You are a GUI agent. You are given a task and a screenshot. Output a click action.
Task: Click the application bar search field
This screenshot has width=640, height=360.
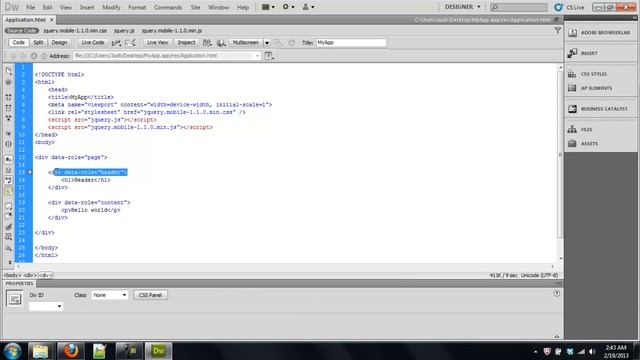pyautogui.click(x=518, y=7)
